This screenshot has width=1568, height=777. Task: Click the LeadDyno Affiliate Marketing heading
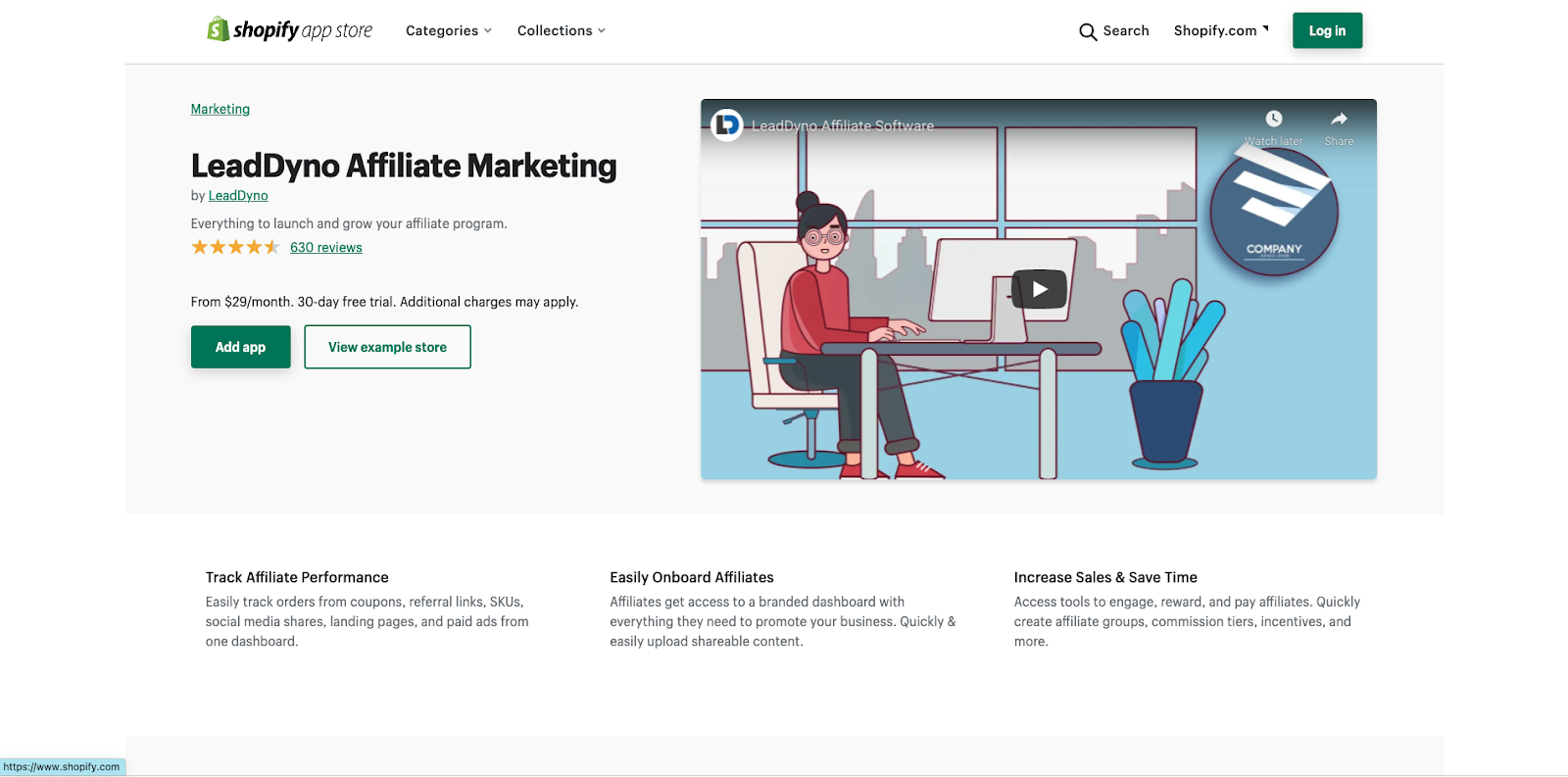(404, 166)
